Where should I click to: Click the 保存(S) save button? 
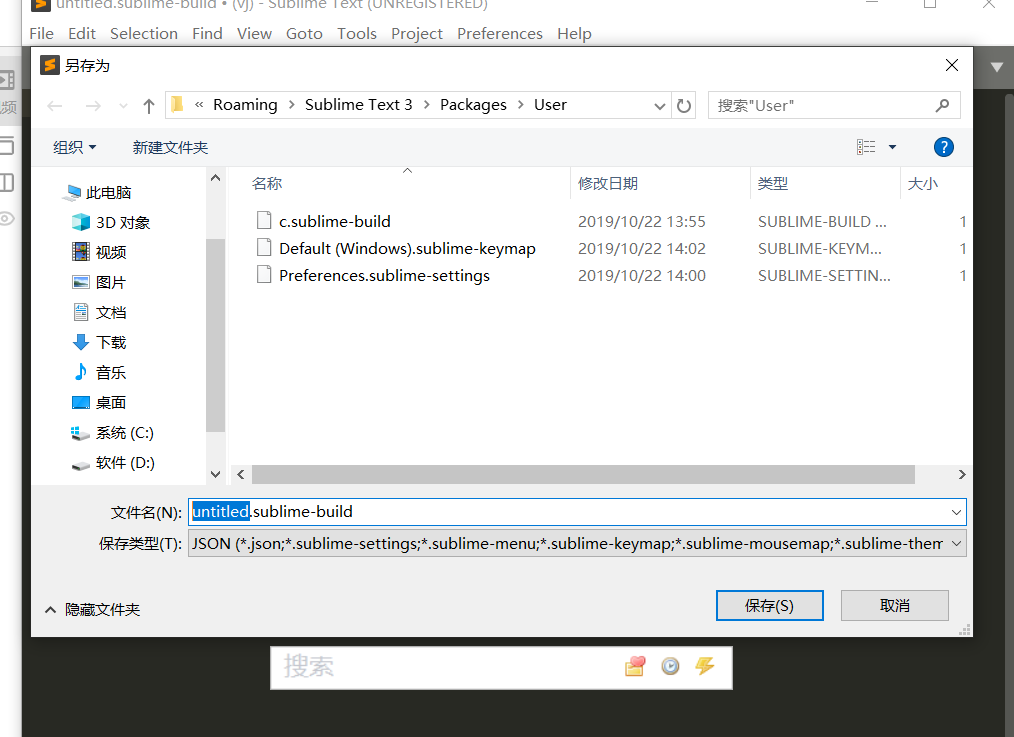coord(770,606)
